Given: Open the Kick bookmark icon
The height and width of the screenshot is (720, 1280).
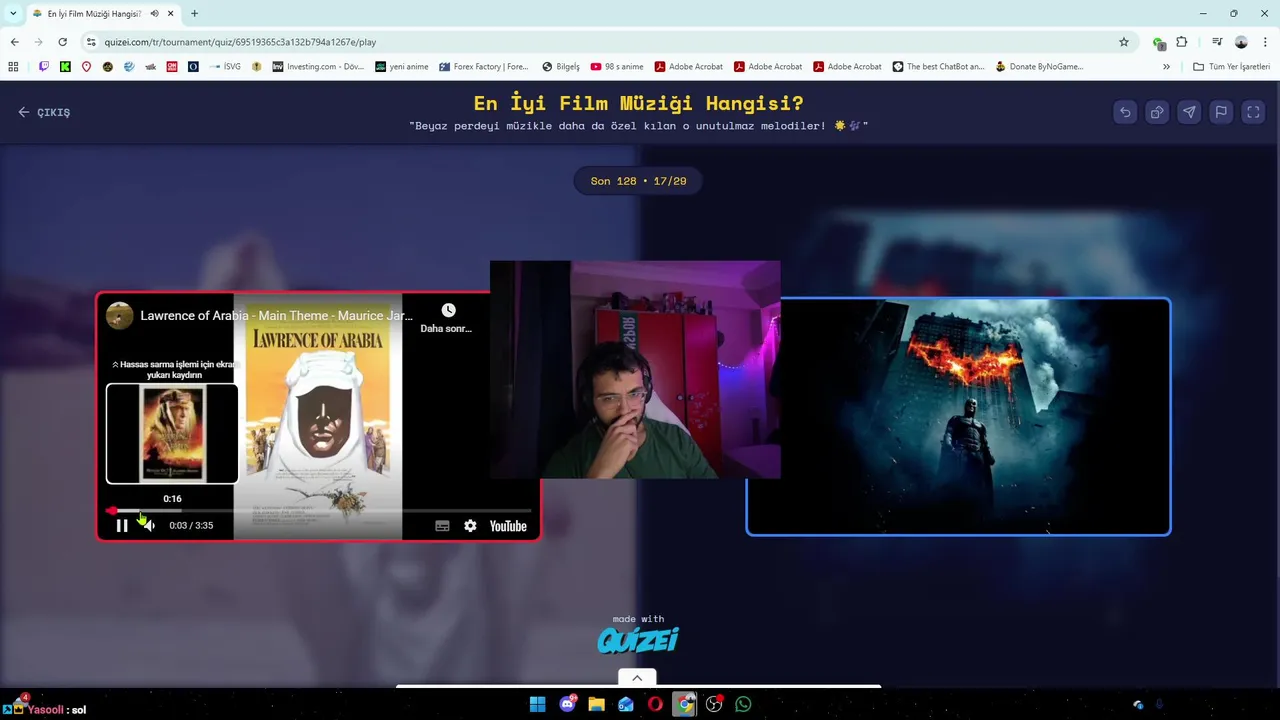Looking at the screenshot, I should [65, 67].
